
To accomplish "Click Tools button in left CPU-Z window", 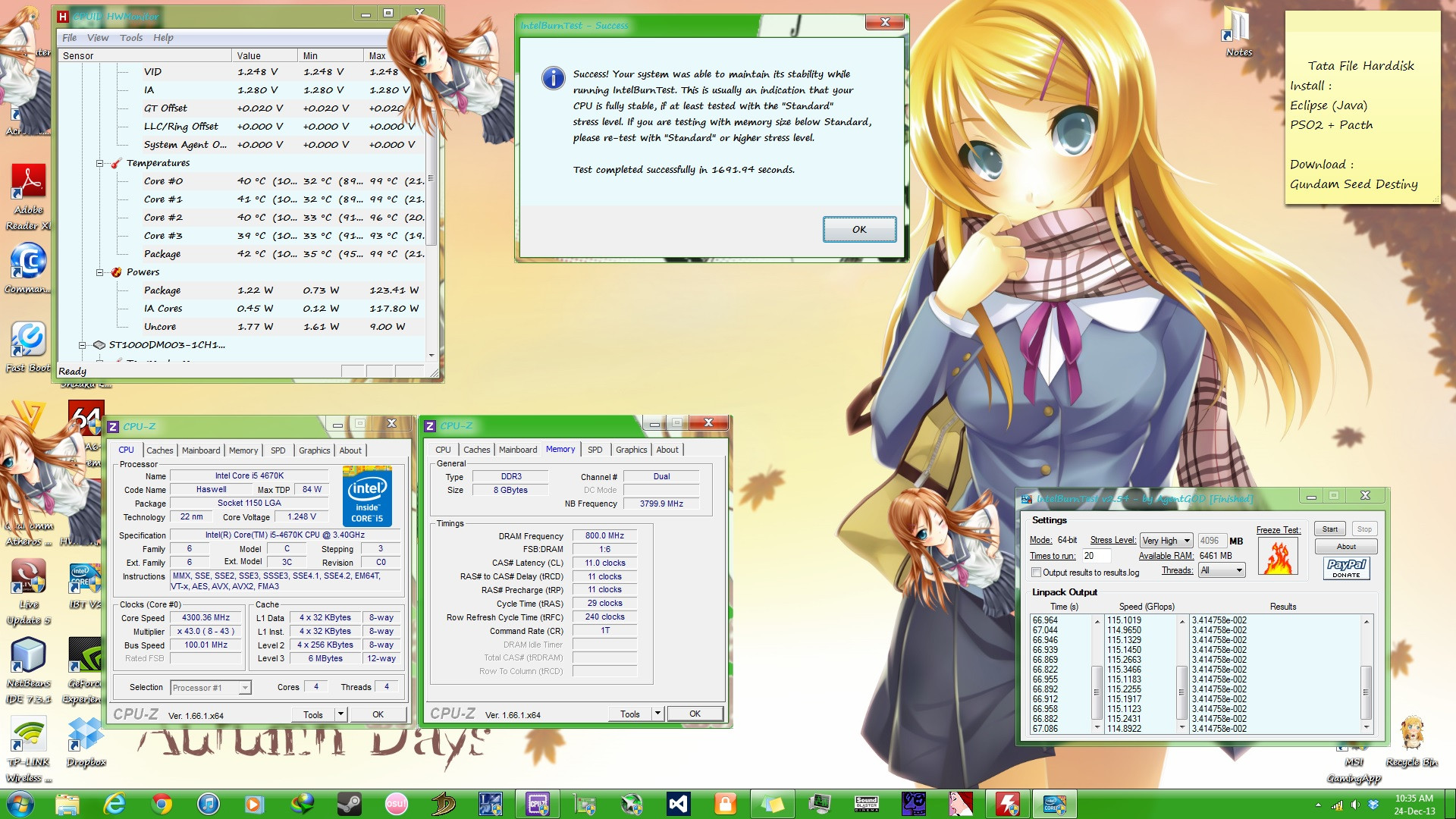I will tap(313, 714).
